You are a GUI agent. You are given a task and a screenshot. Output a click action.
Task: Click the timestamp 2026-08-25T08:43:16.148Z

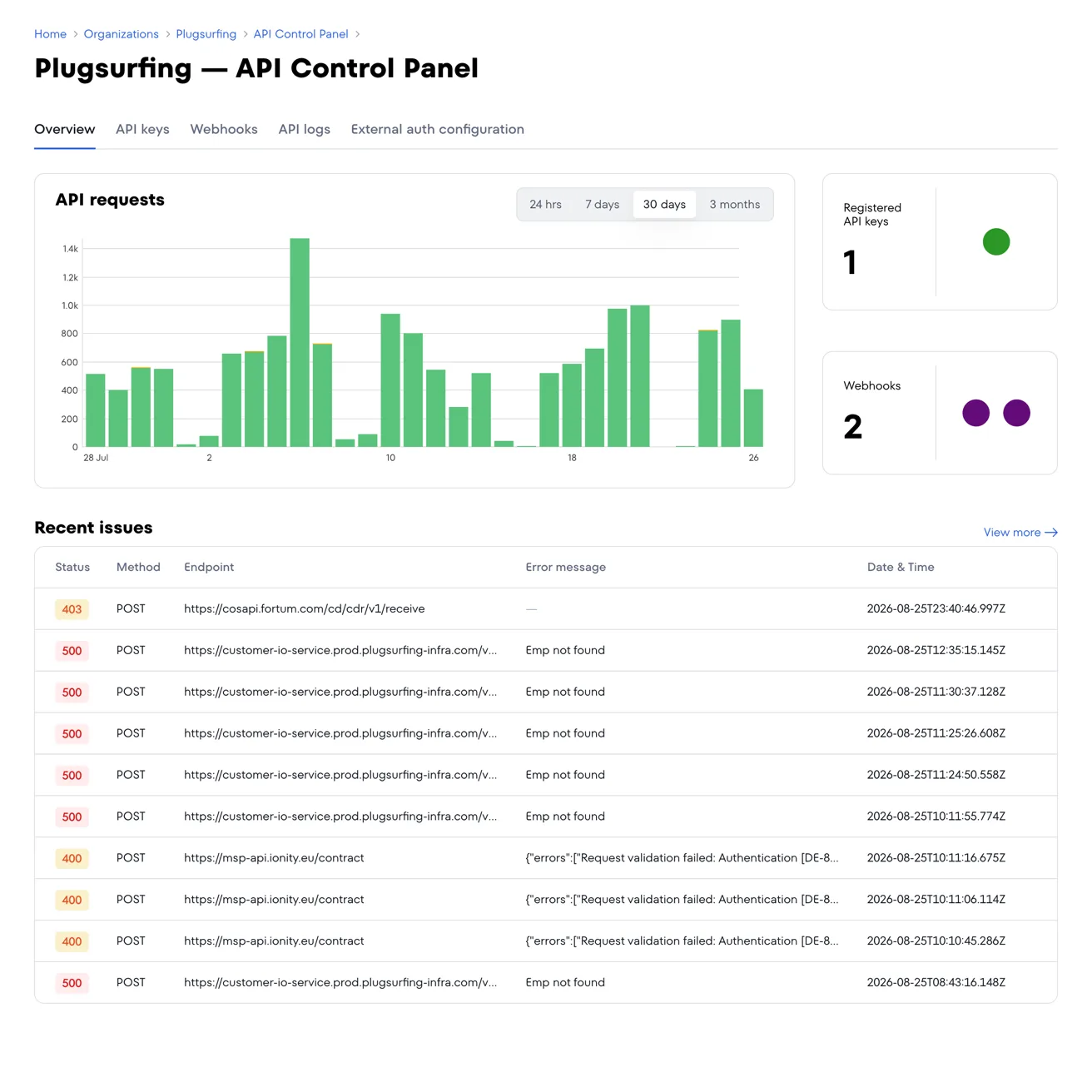click(x=936, y=983)
